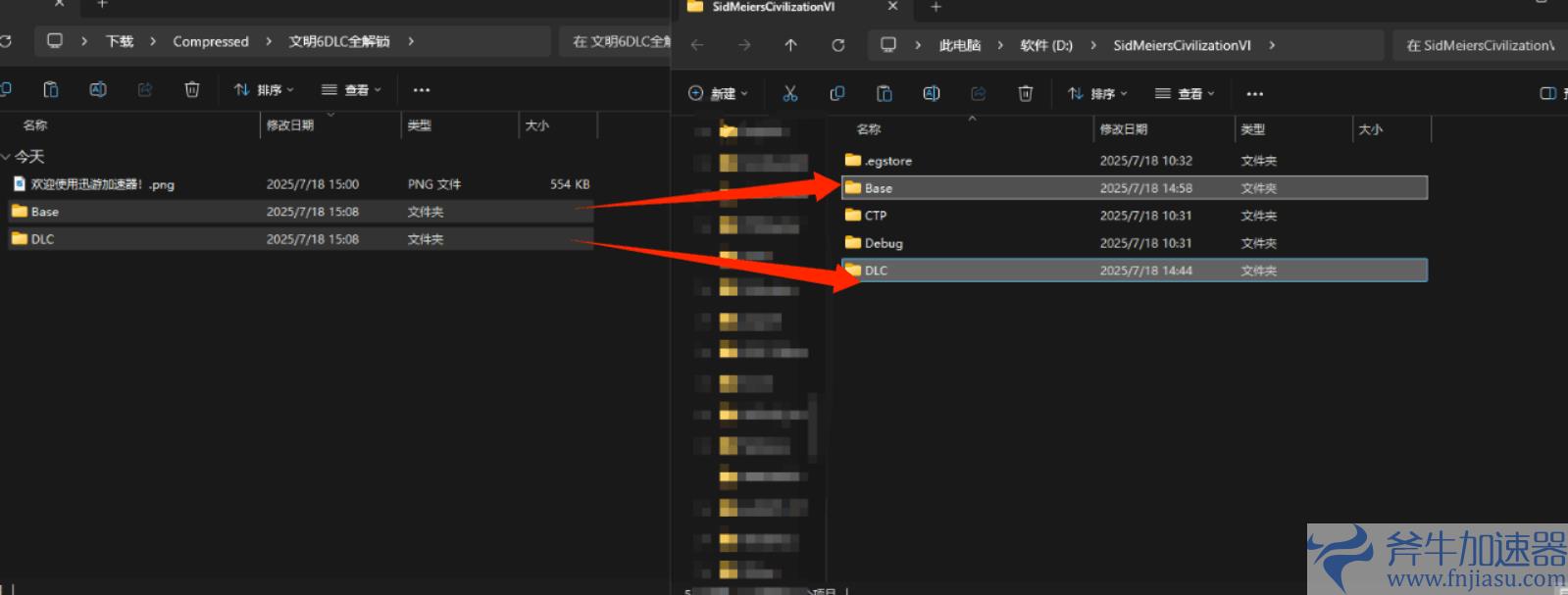Open a new tab in right window
The width and height of the screenshot is (1568, 595).
[936, 7]
